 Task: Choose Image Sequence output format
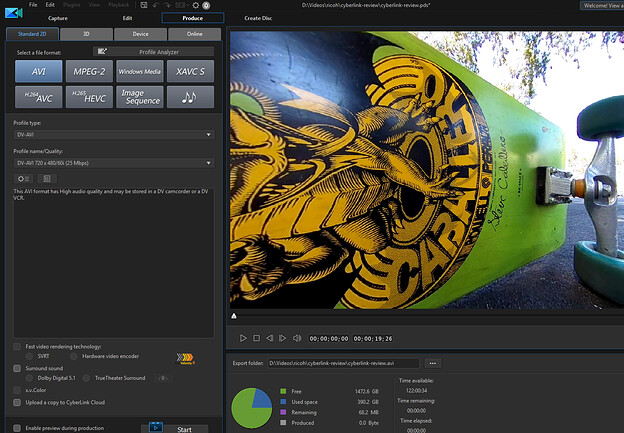(x=140, y=97)
